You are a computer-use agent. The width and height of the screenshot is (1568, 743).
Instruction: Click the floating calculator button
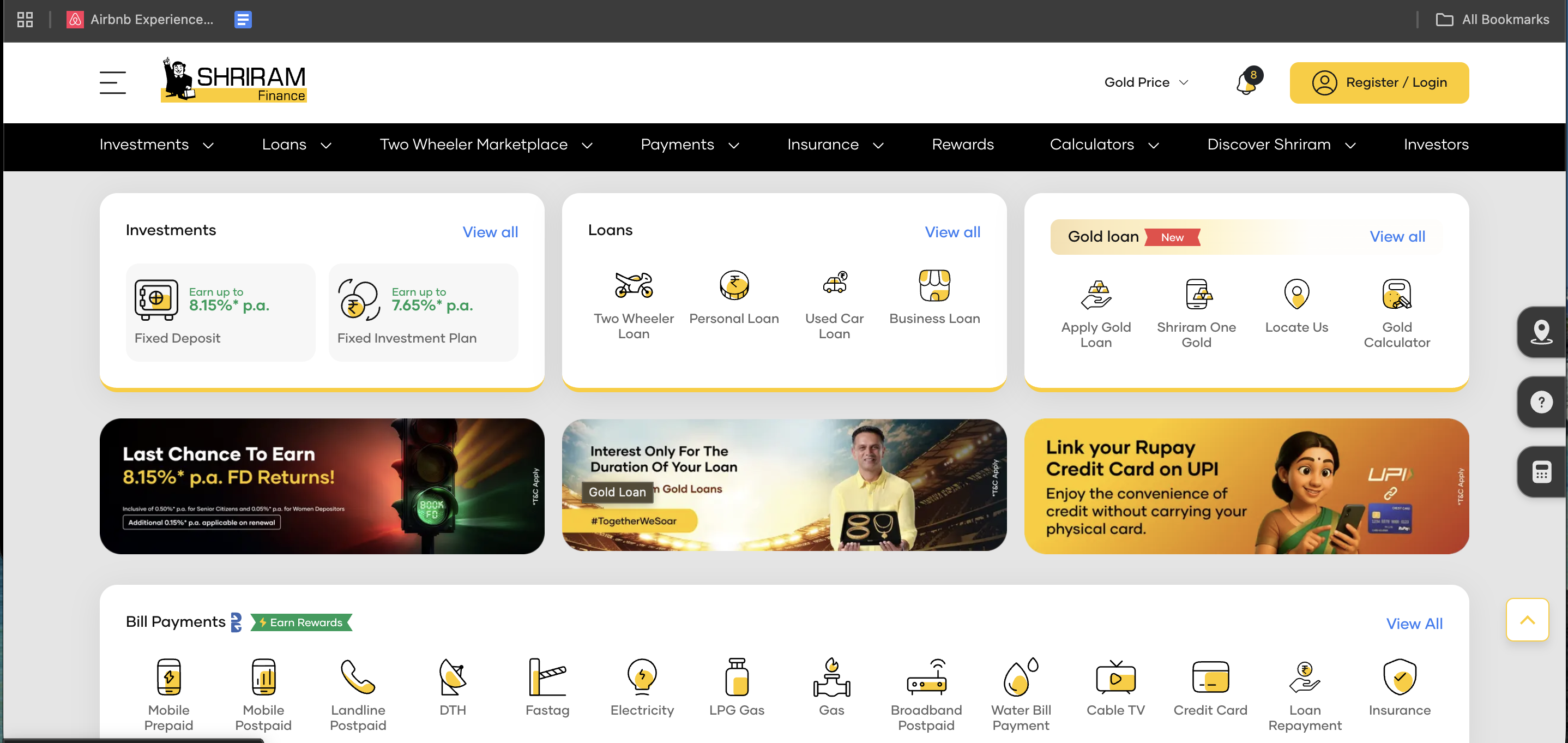click(1541, 472)
